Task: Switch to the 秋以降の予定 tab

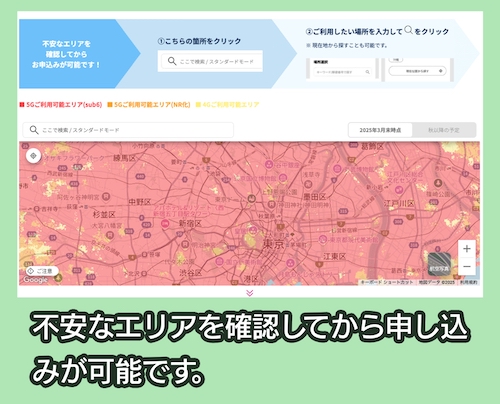Action: click(x=444, y=130)
